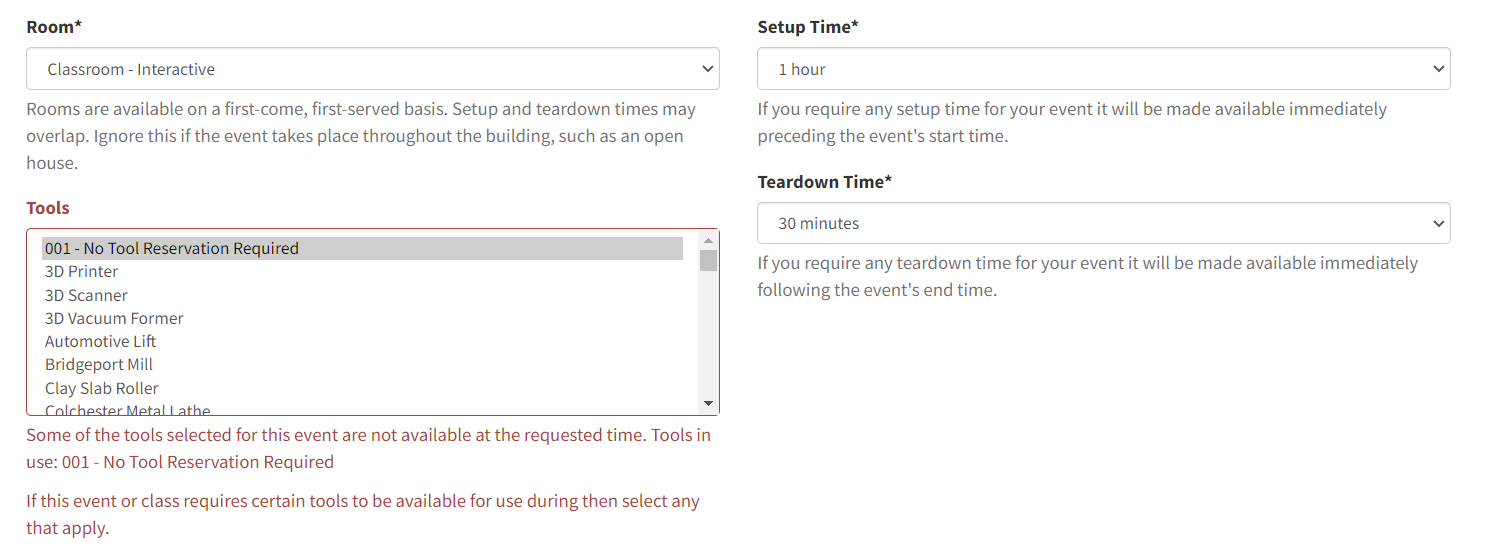Viewport: 1493px width, 551px height.
Task: Open the Room dropdown
Action: point(372,69)
